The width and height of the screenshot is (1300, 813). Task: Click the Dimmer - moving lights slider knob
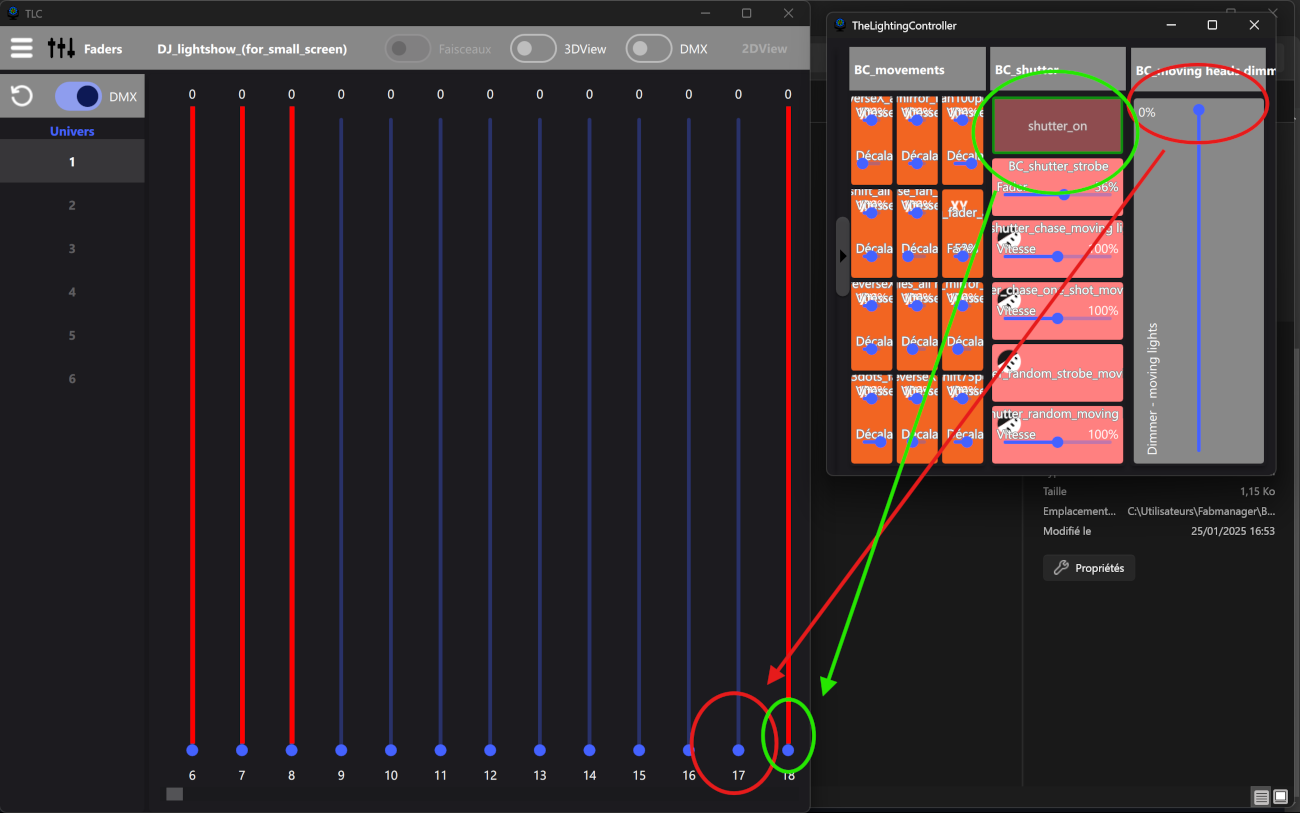tap(1199, 110)
